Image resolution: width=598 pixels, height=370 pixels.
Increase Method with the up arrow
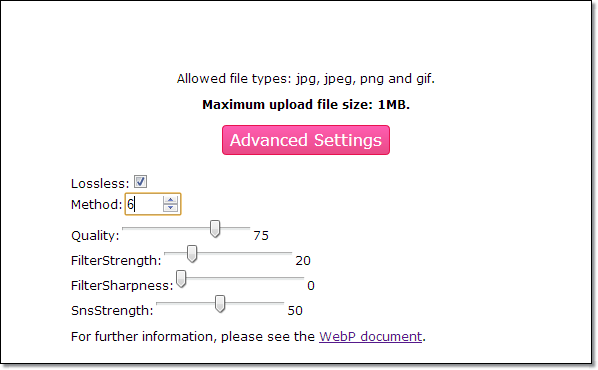(170, 200)
